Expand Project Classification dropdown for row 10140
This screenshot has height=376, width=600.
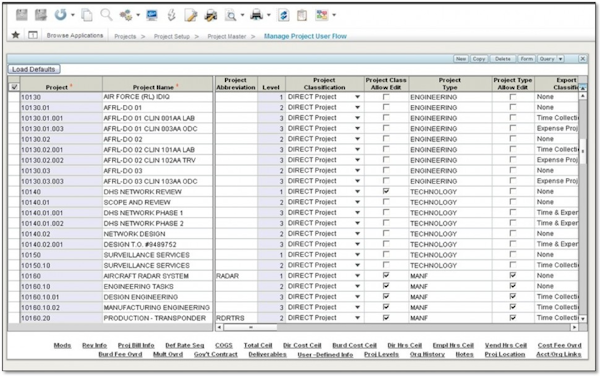[357, 192]
